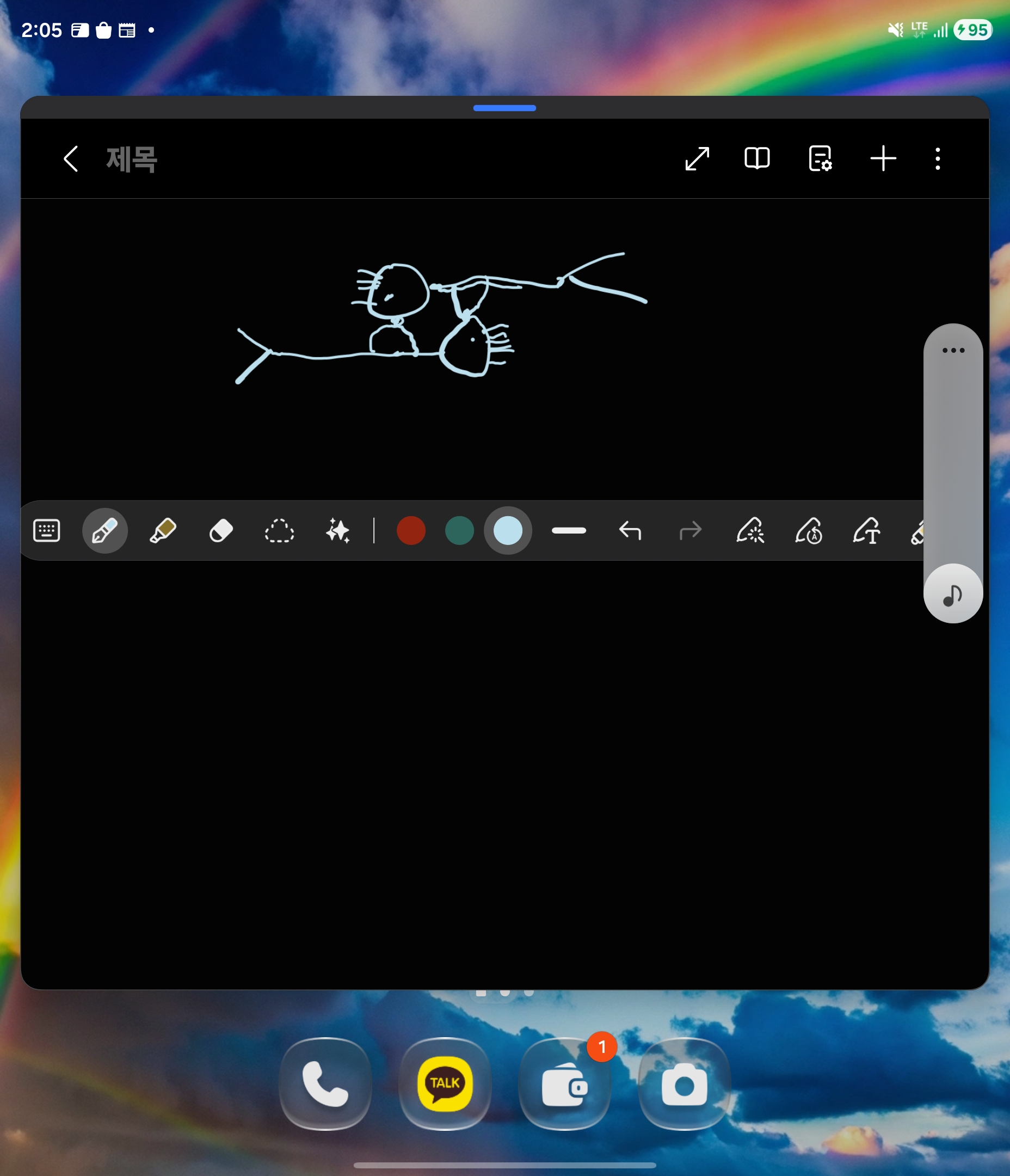The height and width of the screenshot is (1176, 1010).
Task: Click the redo arrow
Action: click(x=690, y=531)
